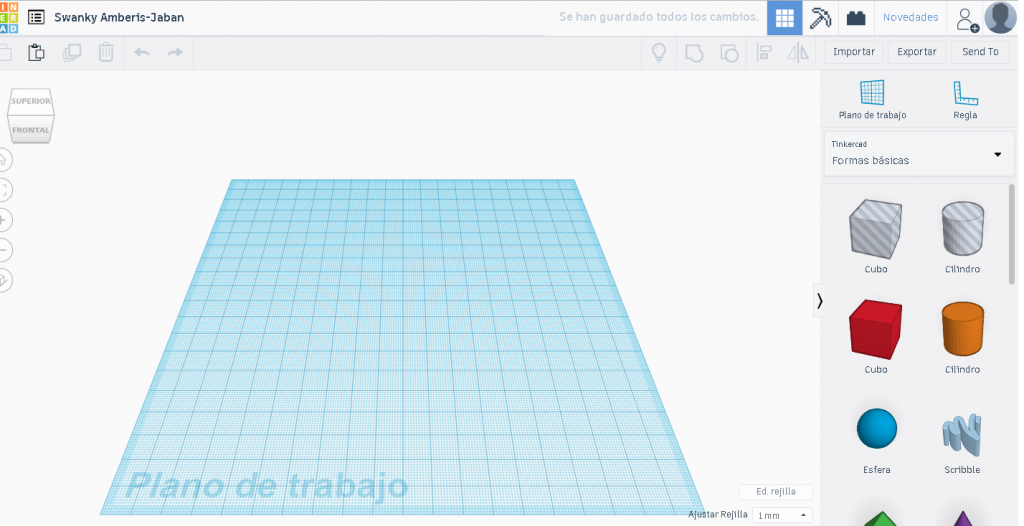Click the Importar button
Viewport: 1024px width, 526px height.
click(x=853, y=52)
